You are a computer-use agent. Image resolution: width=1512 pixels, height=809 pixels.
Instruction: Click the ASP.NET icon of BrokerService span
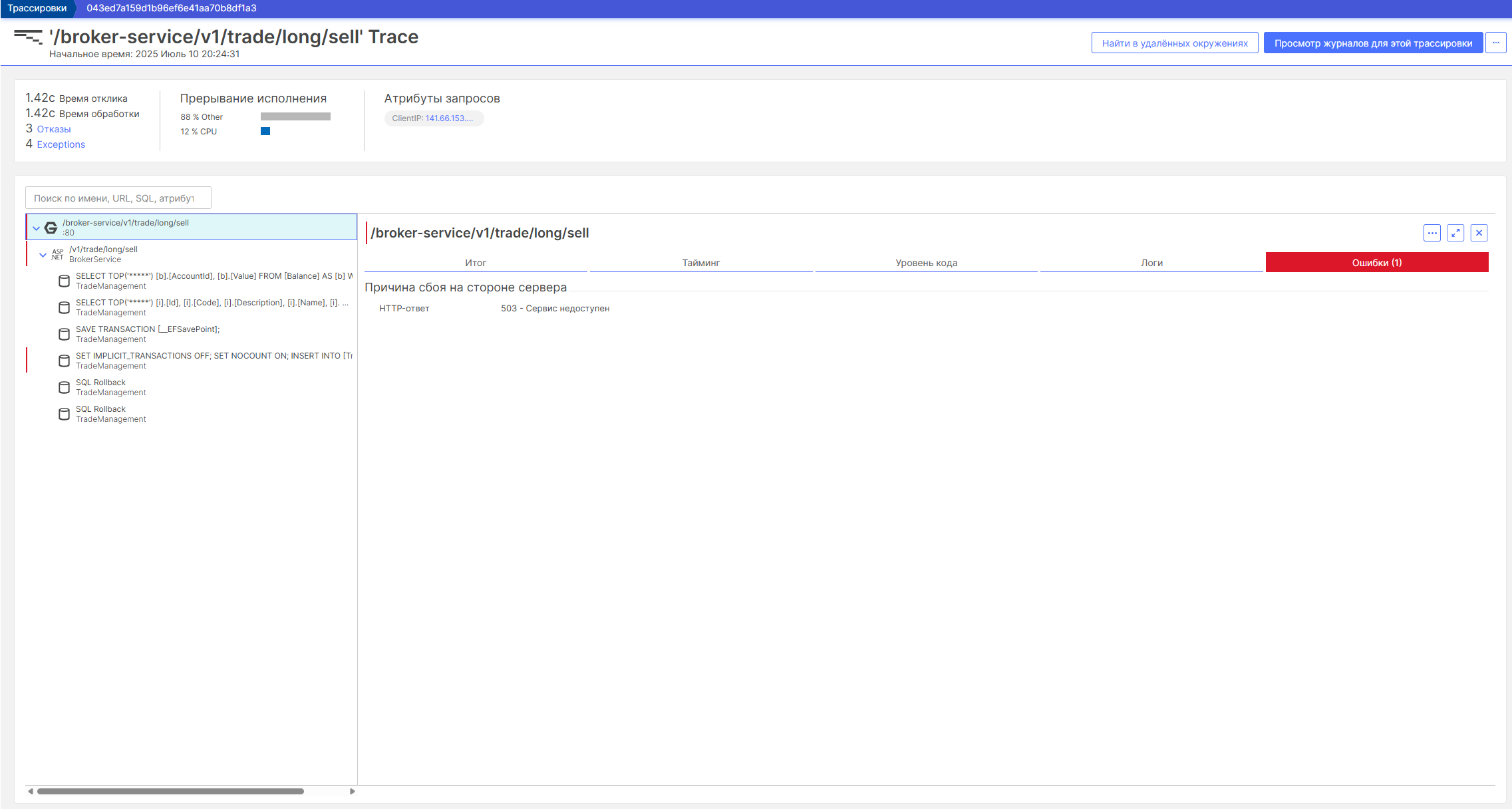pyautogui.click(x=57, y=254)
